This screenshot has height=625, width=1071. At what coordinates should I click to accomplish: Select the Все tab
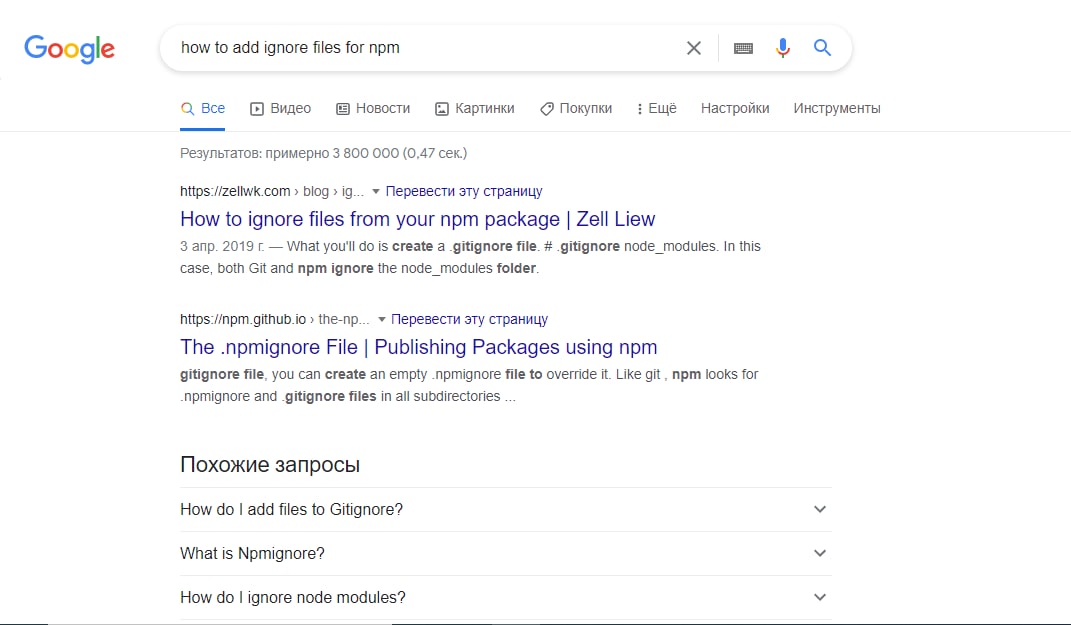click(x=203, y=108)
